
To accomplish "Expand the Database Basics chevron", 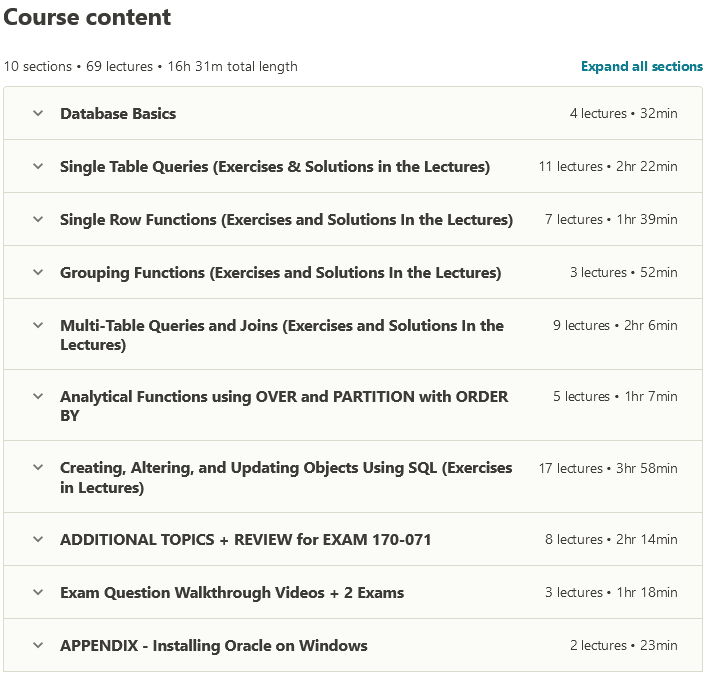I will coord(38,114).
